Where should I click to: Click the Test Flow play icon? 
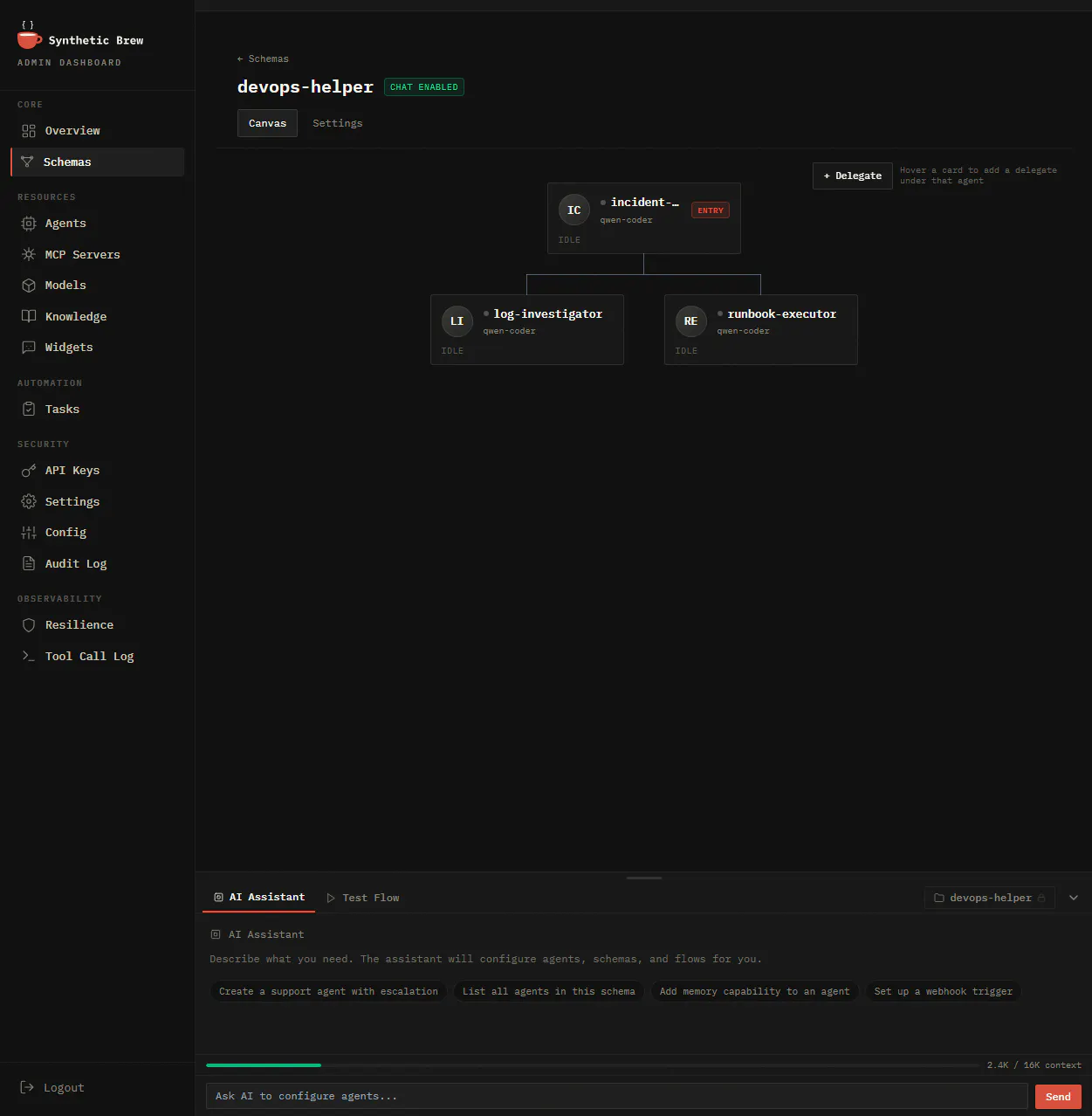click(x=331, y=898)
